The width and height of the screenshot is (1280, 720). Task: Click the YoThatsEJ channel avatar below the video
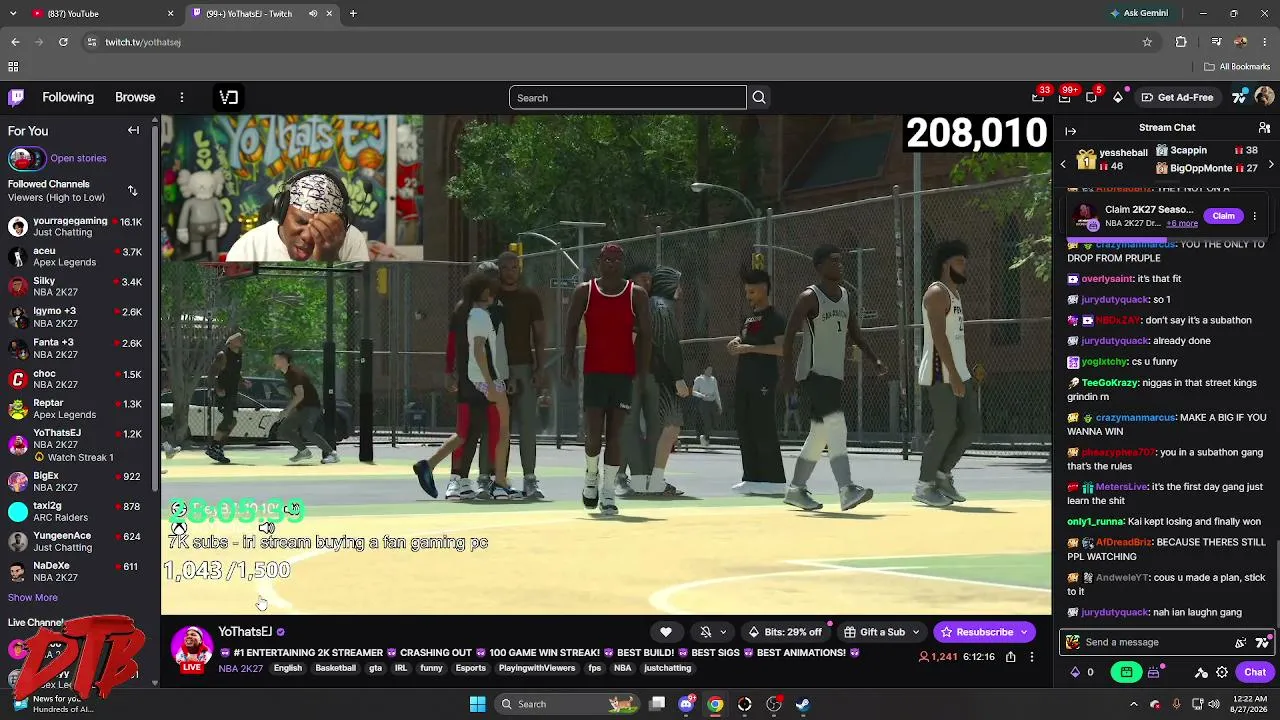(x=191, y=648)
